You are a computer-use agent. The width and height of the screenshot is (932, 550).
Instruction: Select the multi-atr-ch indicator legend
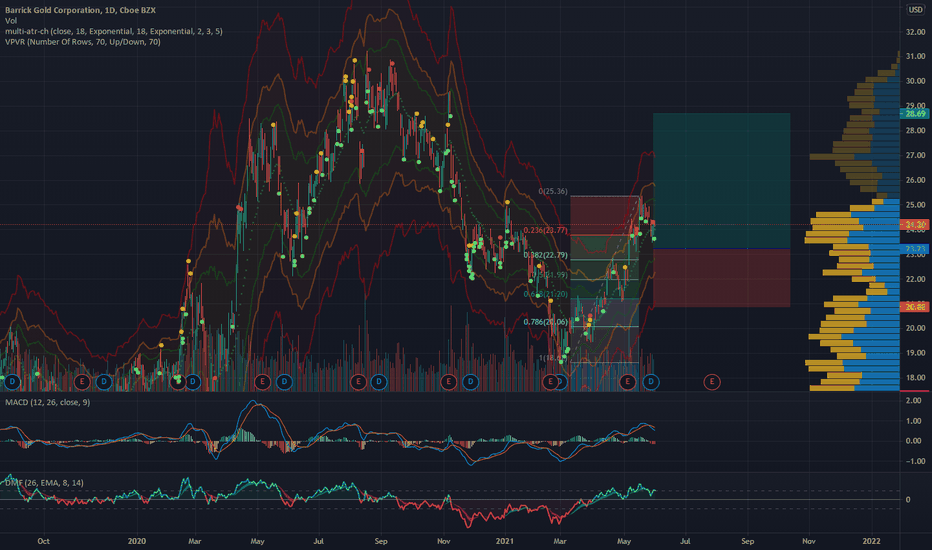[x=114, y=32]
